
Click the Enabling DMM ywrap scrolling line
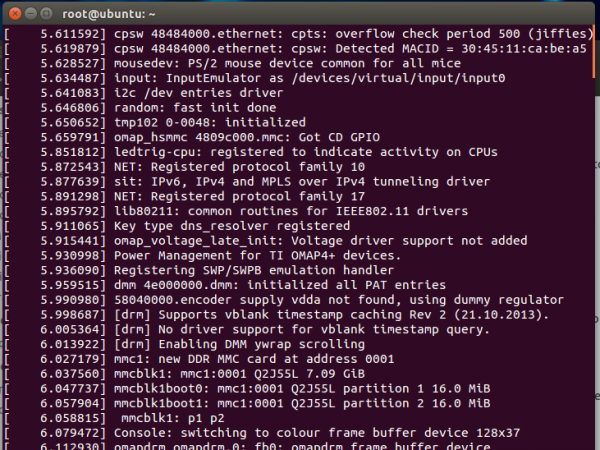pyautogui.click(x=250, y=344)
